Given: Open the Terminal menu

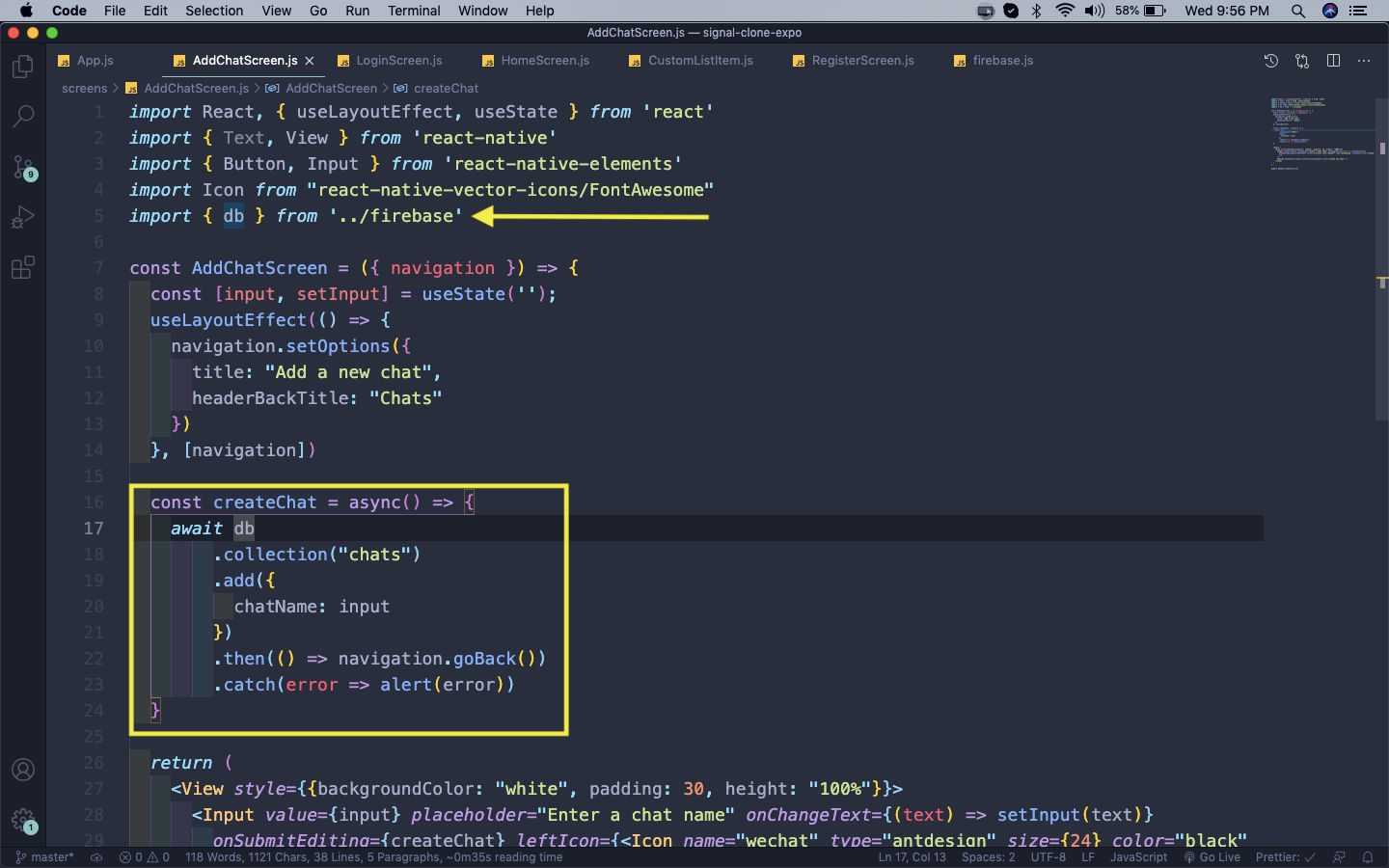Looking at the screenshot, I should coord(414,11).
